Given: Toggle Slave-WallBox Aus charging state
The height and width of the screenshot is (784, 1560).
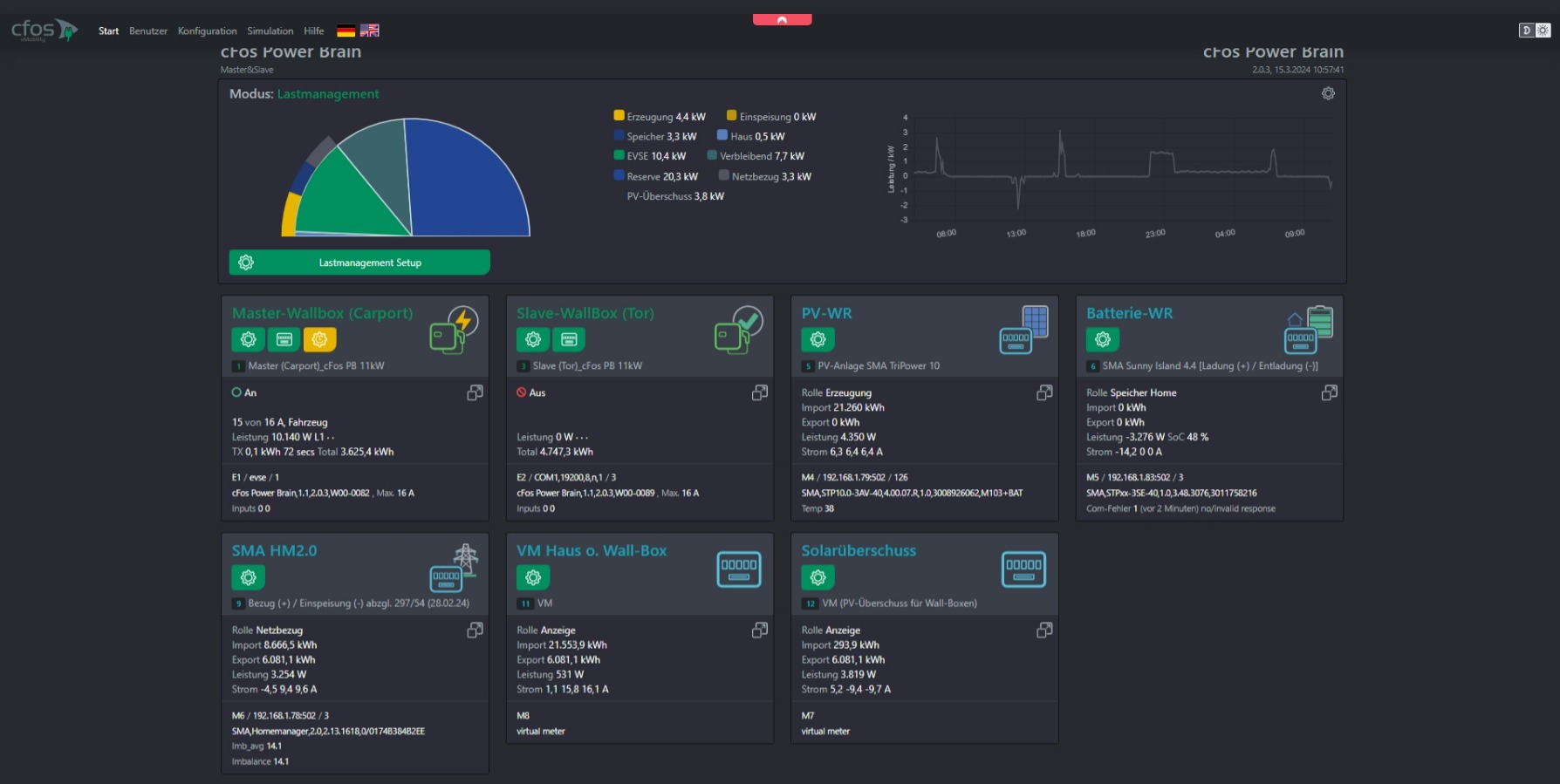Looking at the screenshot, I should click(530, 393).
